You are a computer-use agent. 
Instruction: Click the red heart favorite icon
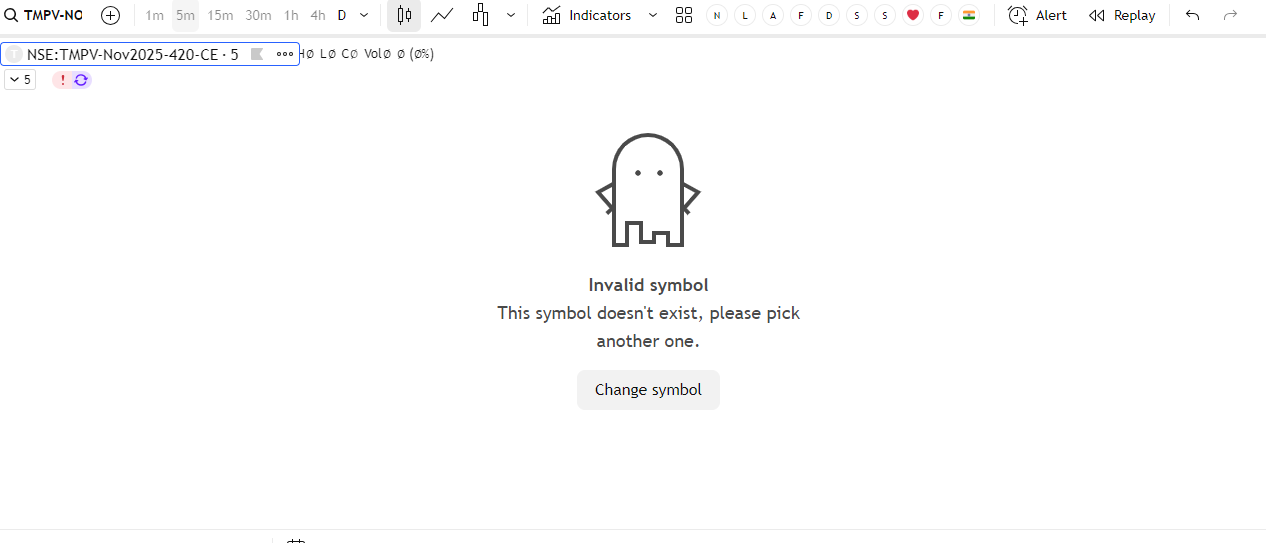click(912, 16)
